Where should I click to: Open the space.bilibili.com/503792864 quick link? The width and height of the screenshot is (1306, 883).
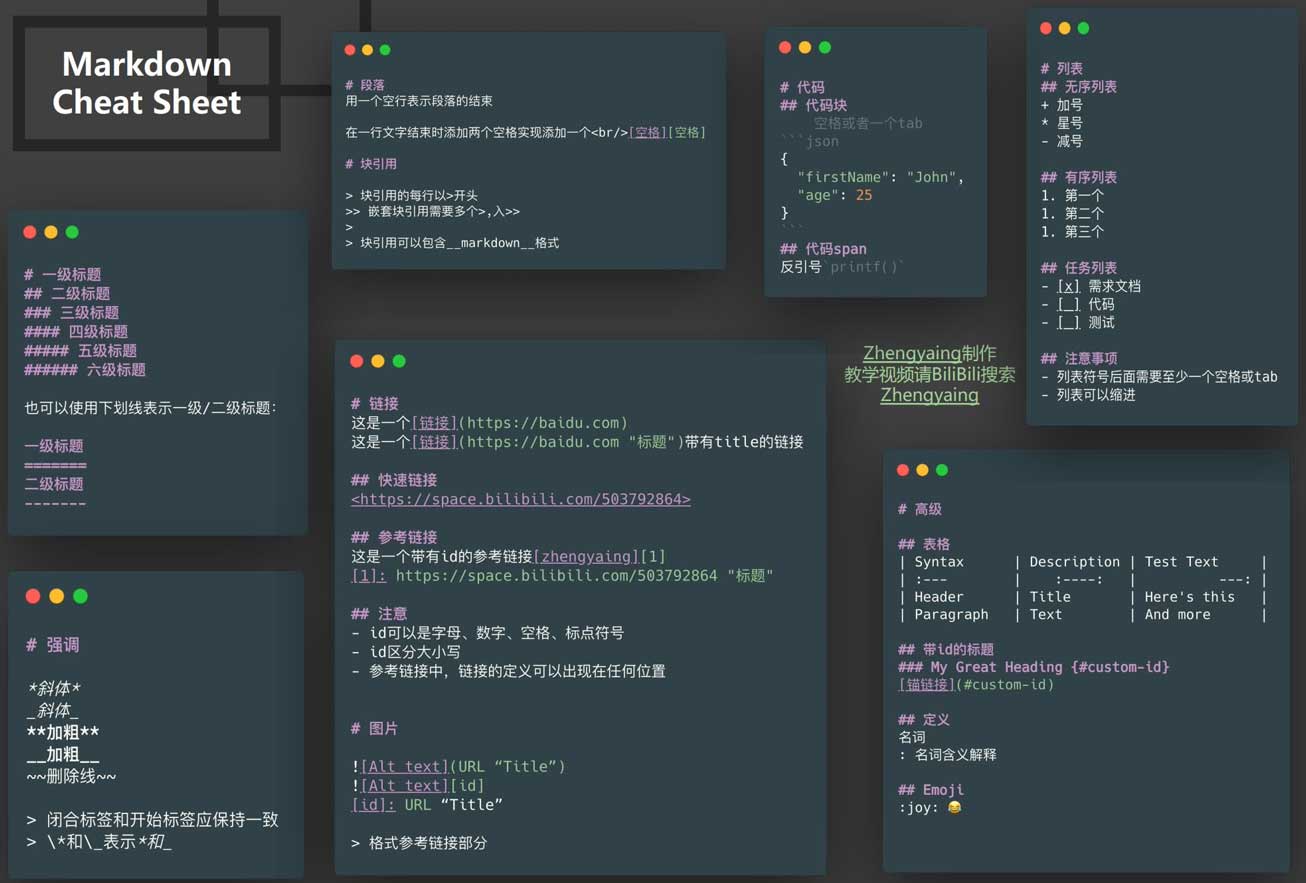(520, 499)
